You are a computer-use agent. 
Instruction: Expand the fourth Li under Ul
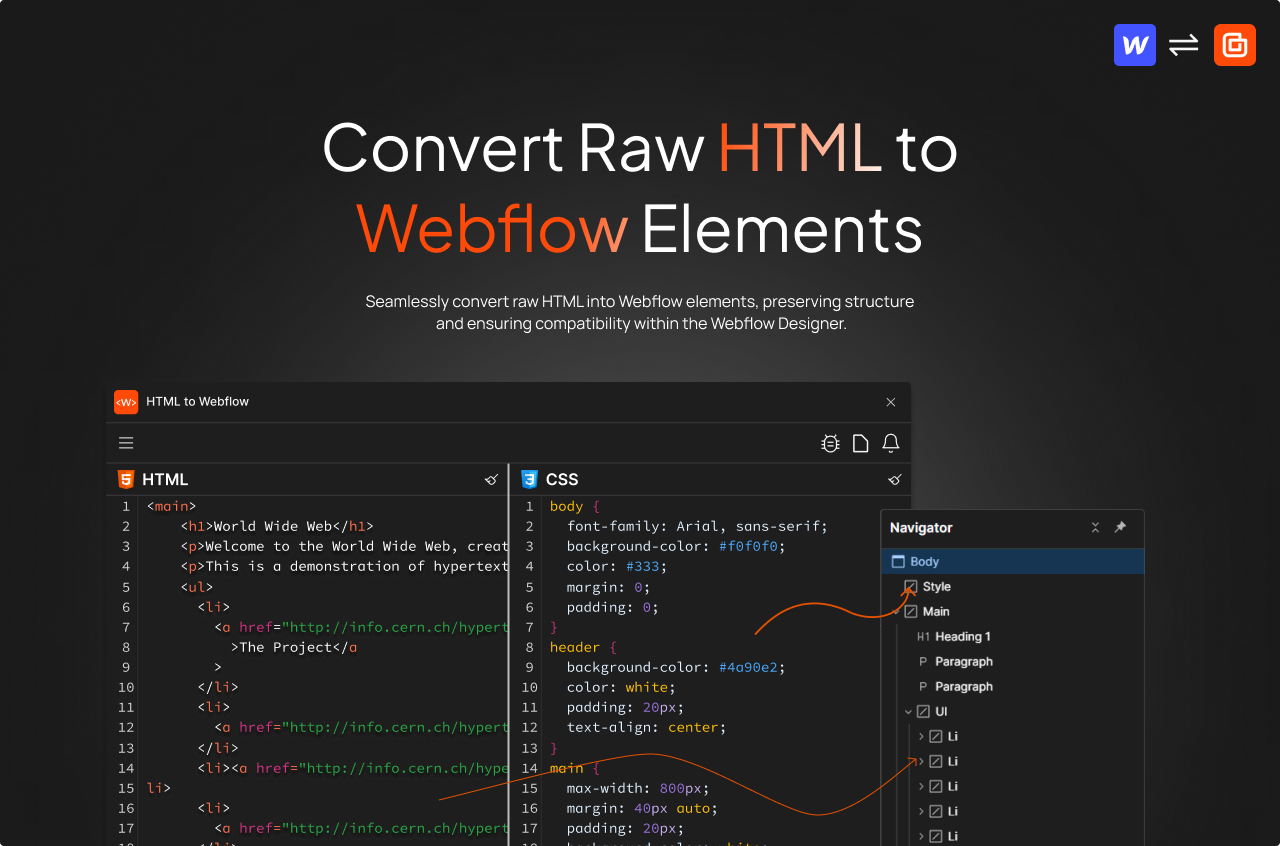tap(921, 812)
